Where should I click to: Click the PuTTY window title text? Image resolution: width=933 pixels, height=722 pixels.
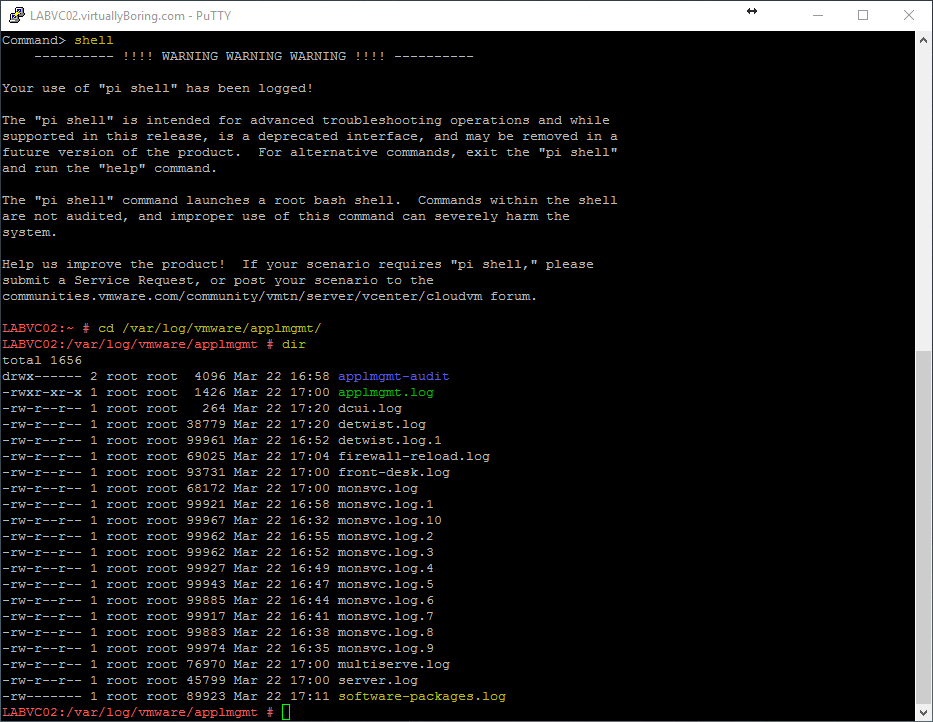(130, 16)
